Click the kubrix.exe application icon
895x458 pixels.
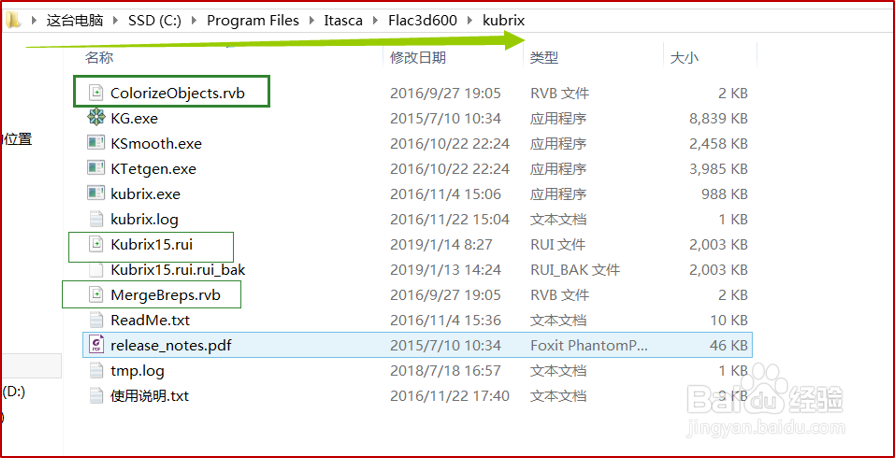click(x=95, y=194)
